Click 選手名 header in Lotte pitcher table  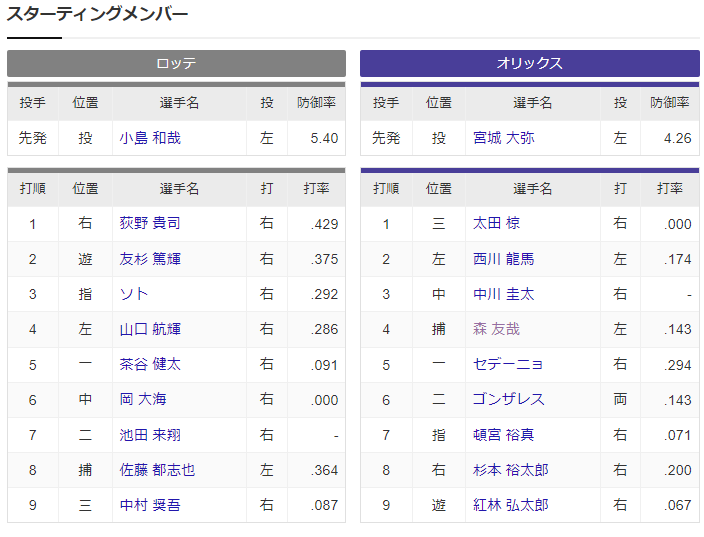(x=179, y=103)
